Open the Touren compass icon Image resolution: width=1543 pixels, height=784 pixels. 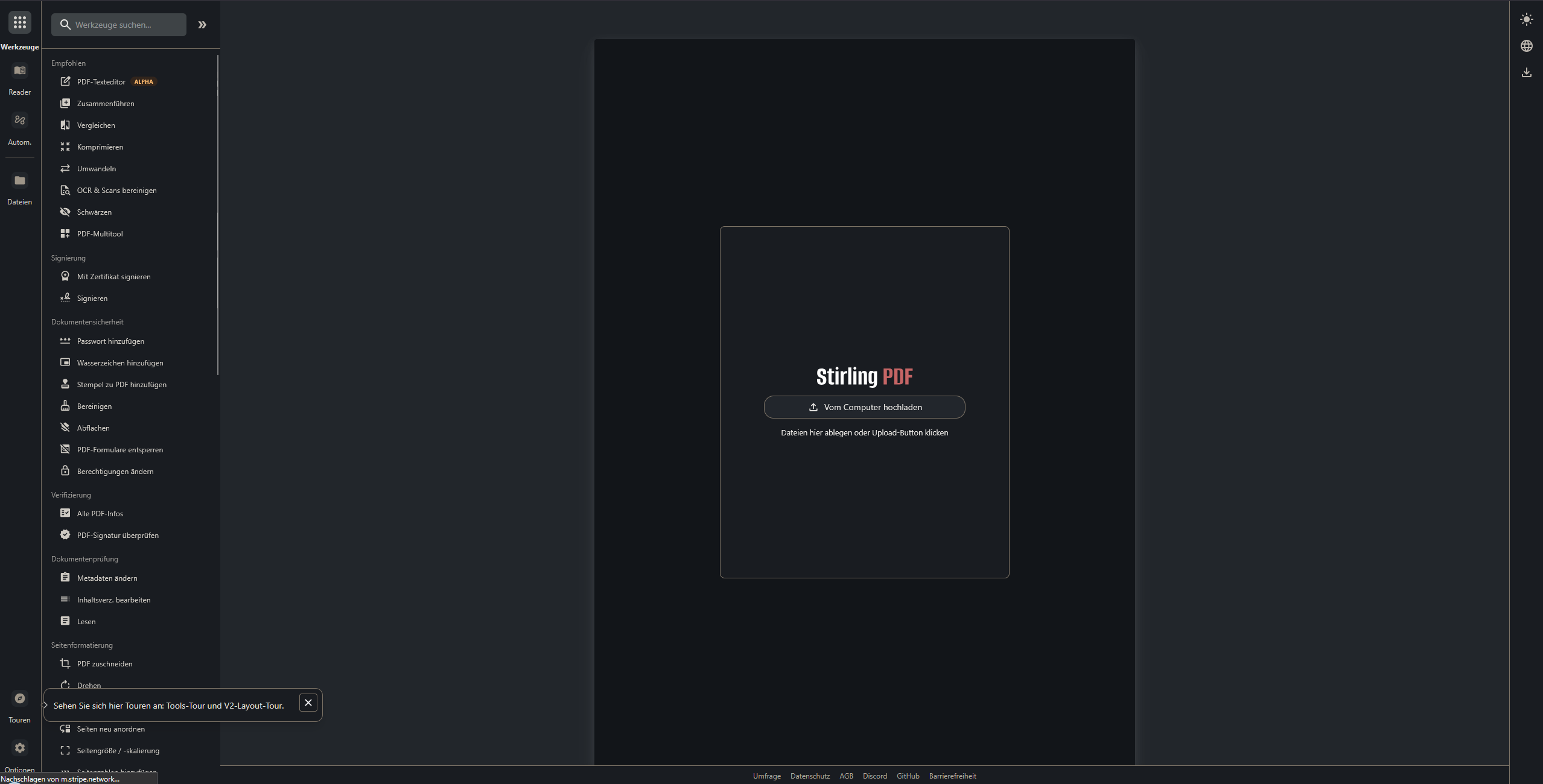[20, 698]
